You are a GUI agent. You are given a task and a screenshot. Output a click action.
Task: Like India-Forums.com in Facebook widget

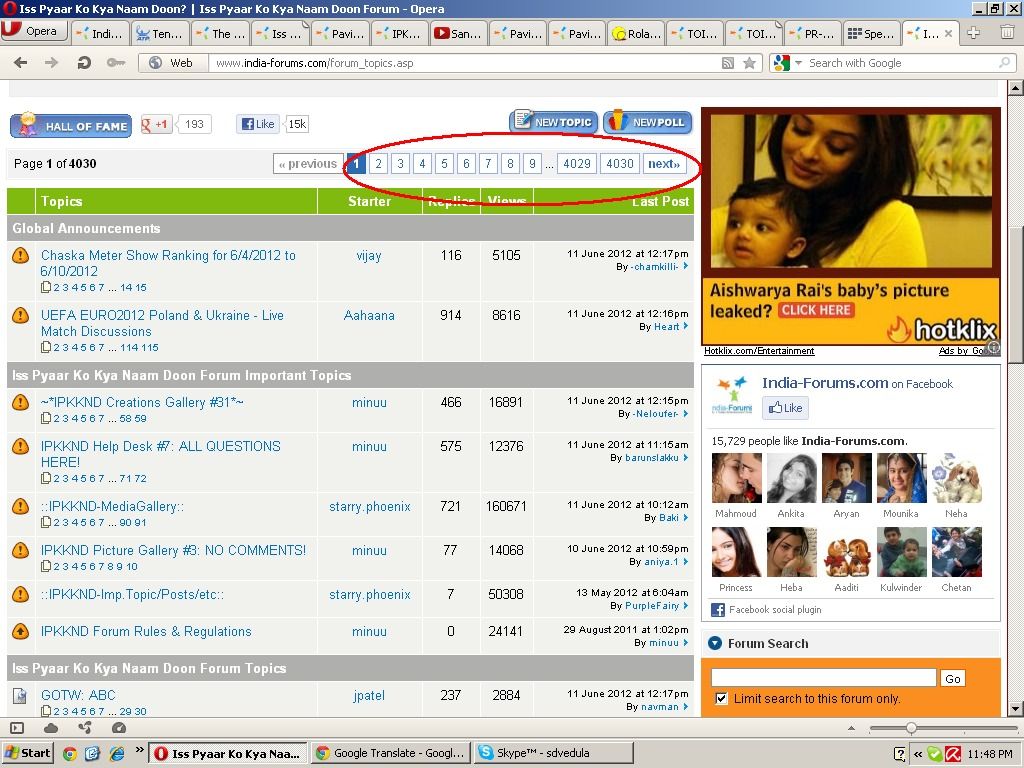point(786,408)
